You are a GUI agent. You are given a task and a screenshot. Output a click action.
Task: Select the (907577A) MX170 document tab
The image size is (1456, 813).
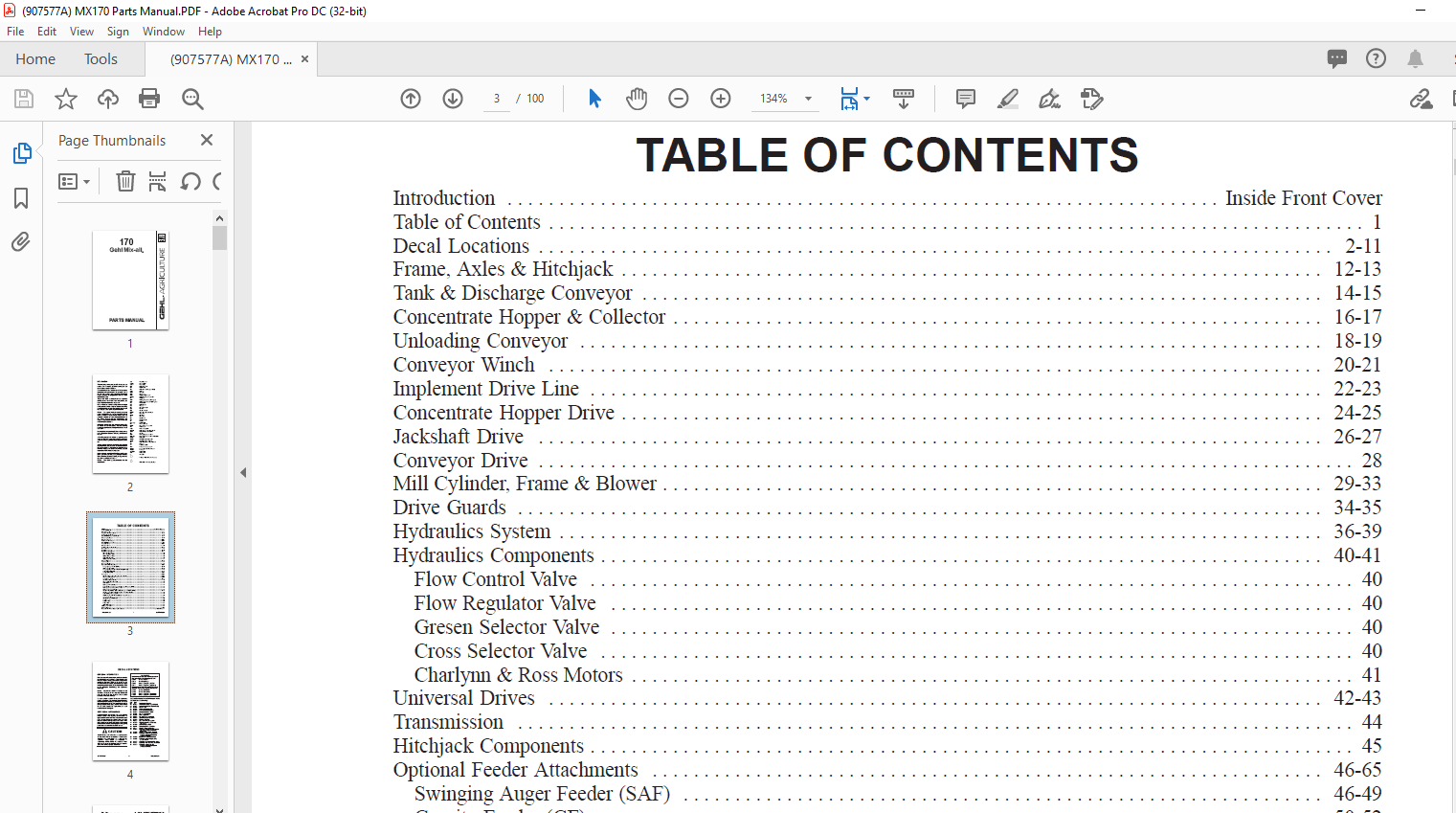(x=231, y=59)
